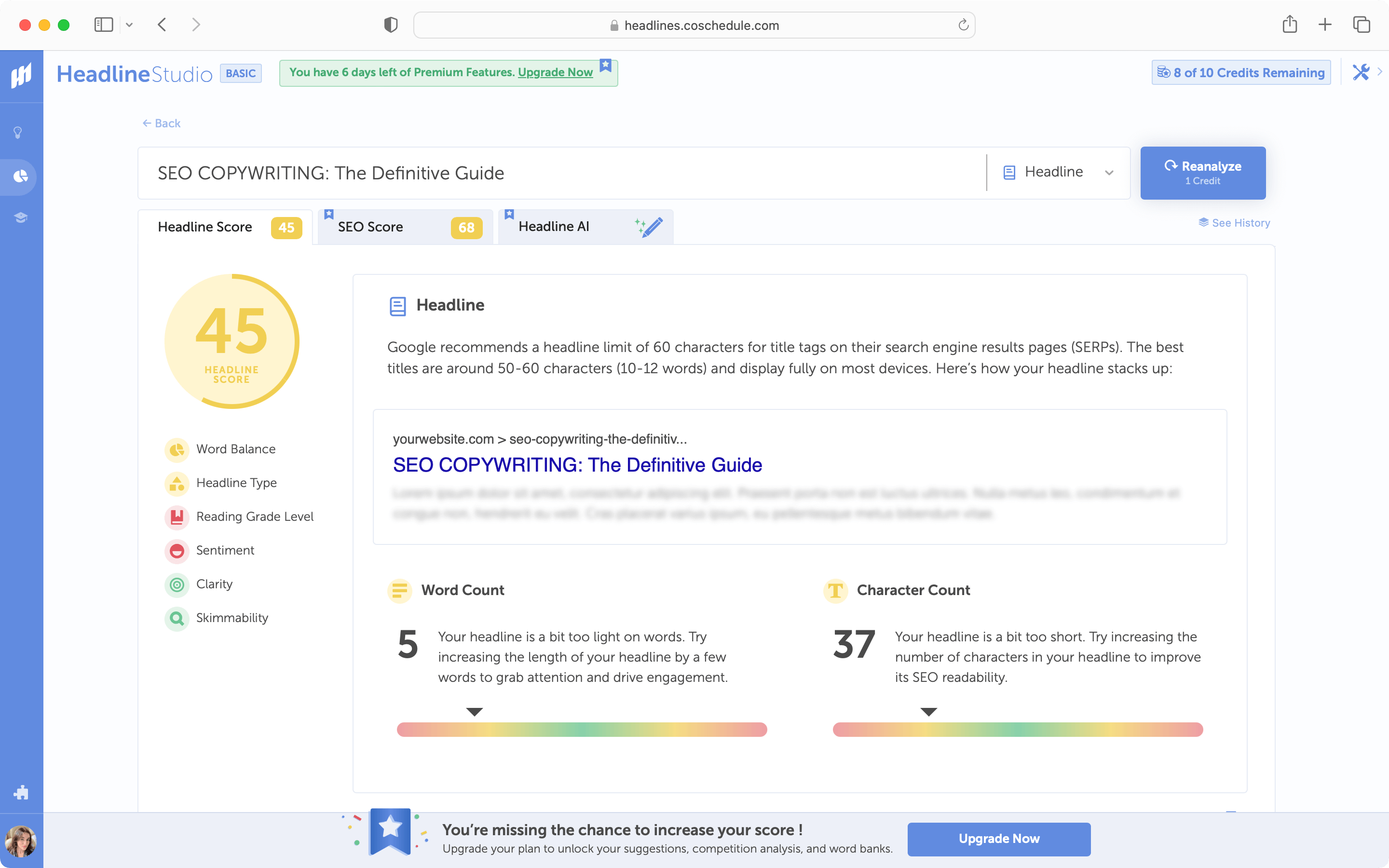Toggle the Safari sidebar
The image size is (1389, 868).
[x=103, y=25]
